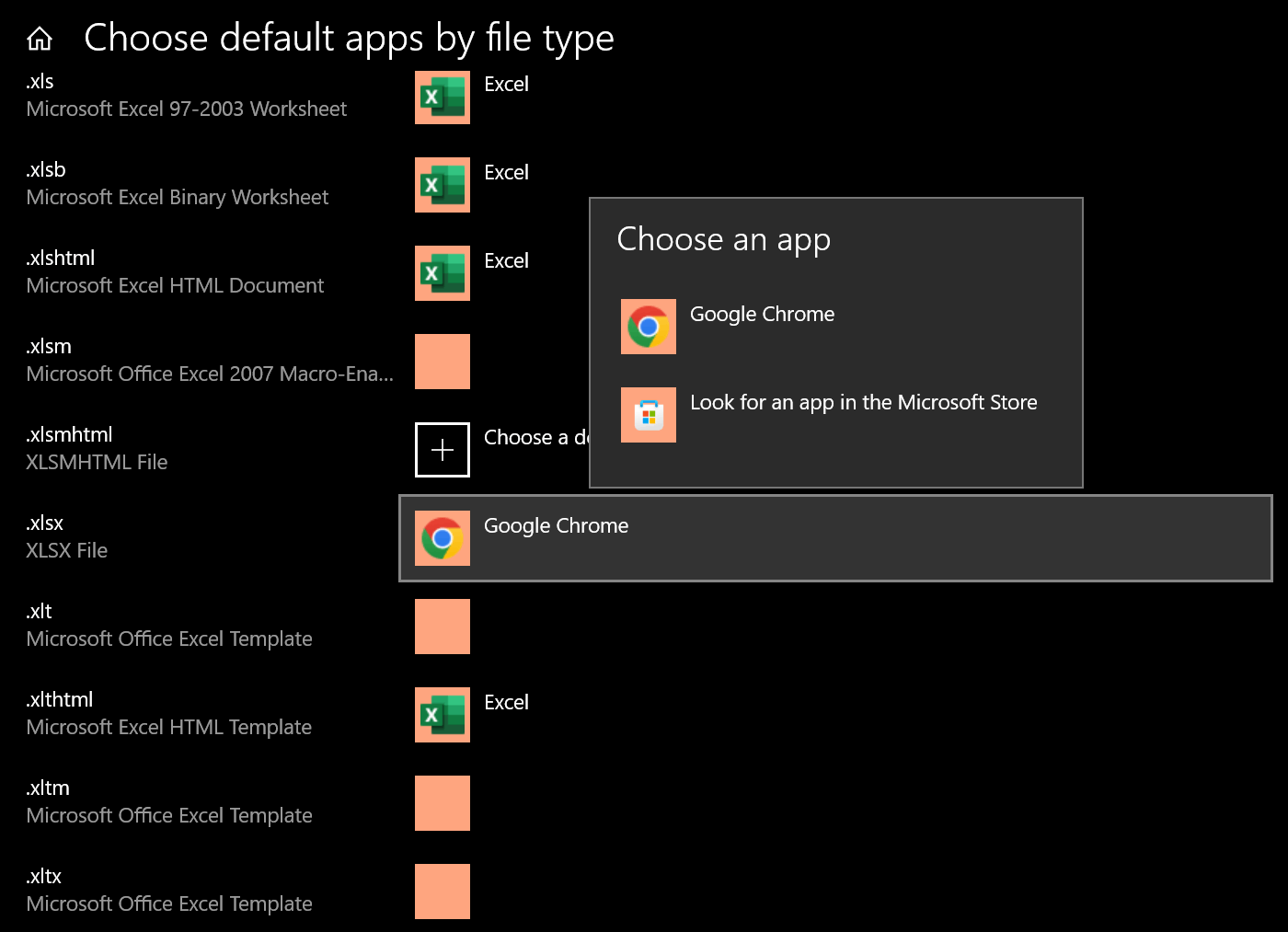
Task: Select .xlsm extension text
Action: (x=49, y=346)
